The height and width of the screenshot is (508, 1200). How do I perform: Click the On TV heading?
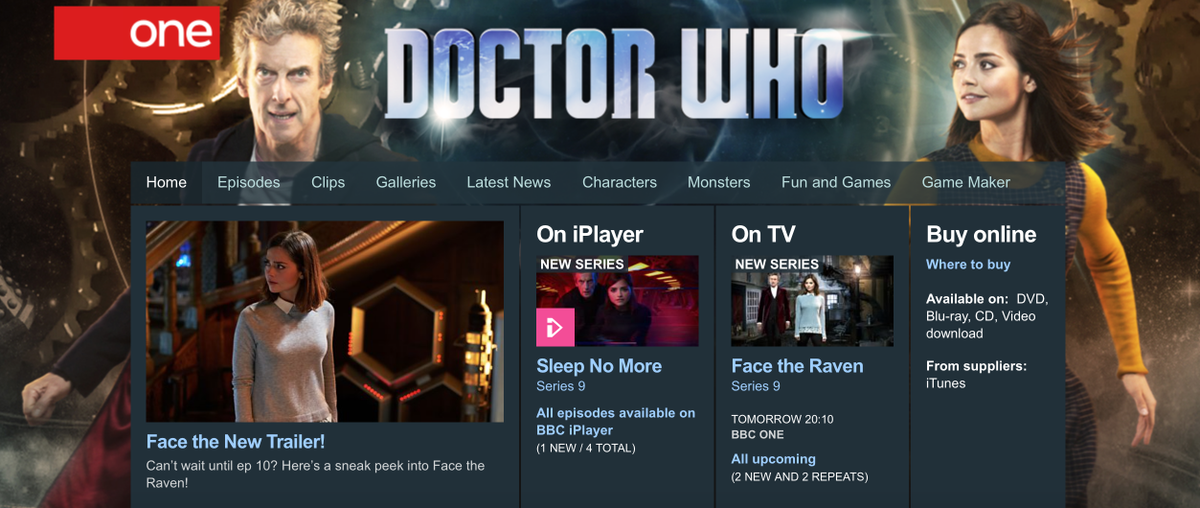(x=764, y=235)
